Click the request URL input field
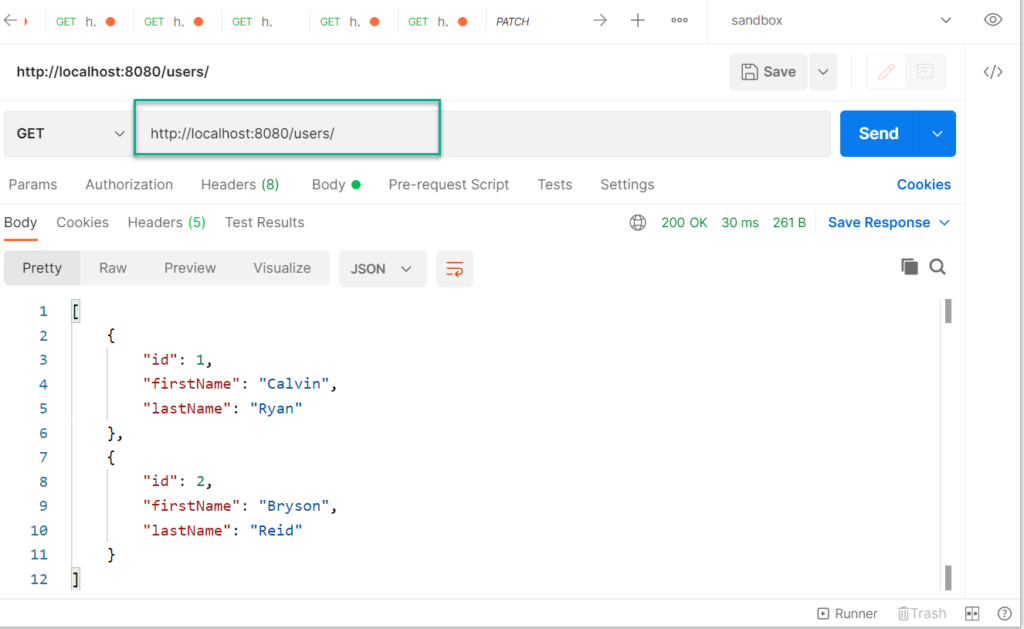The height and width of the screenshot is (629, 1024). coord(480,134)
